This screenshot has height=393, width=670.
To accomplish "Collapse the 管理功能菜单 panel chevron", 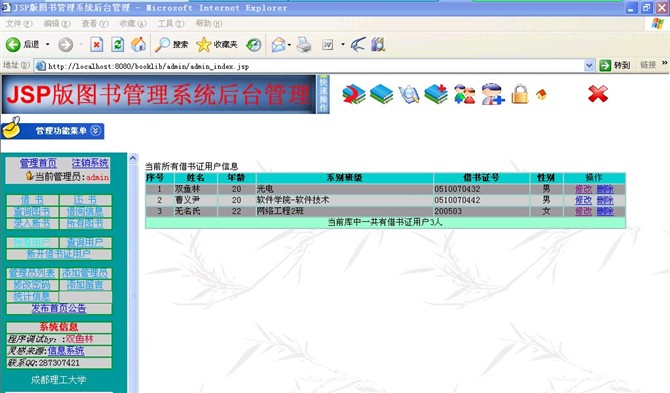I will (96, 131).
